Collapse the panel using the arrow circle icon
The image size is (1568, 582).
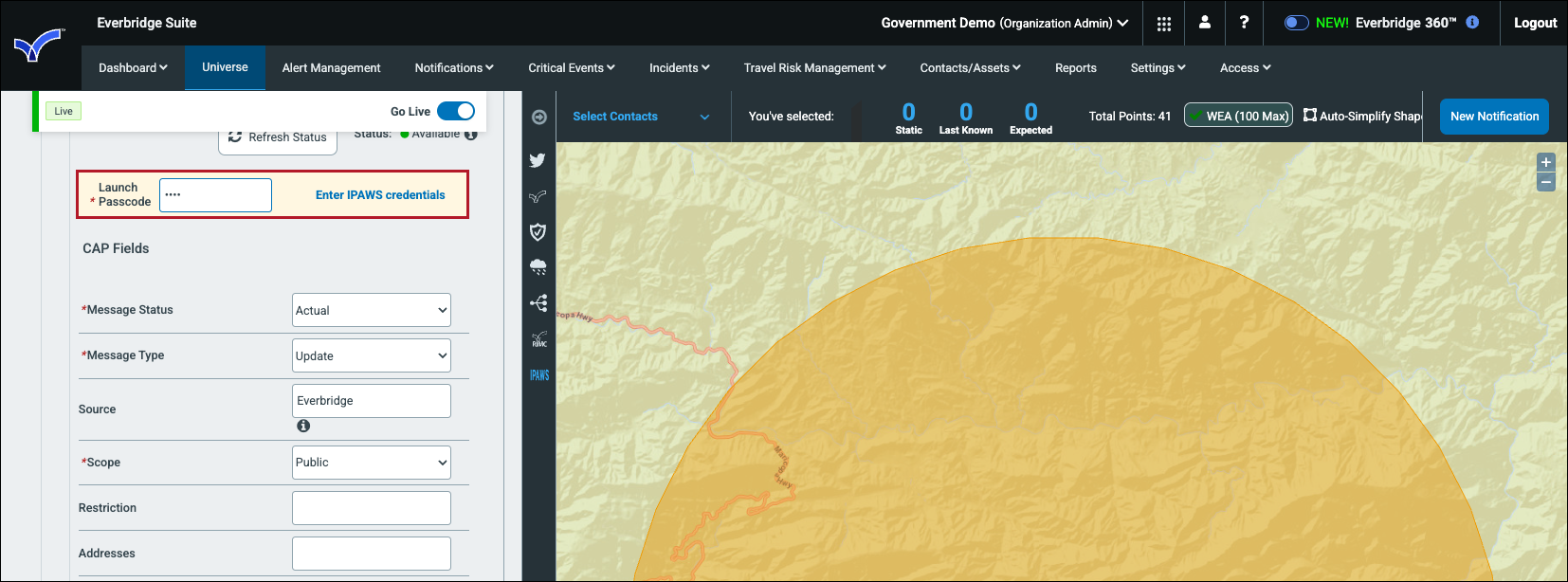click(x=539, y=117)
